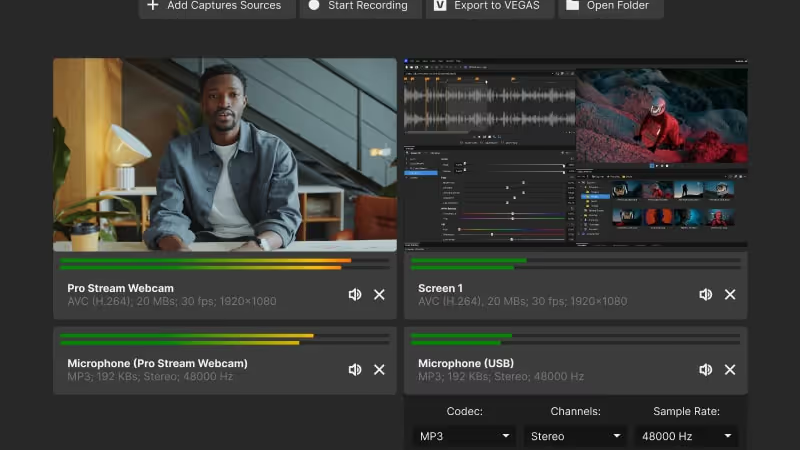This screenshot has height=450, width=800.
Task: Mute the Pro Stream Webcam video source
Action: point(355,294)
